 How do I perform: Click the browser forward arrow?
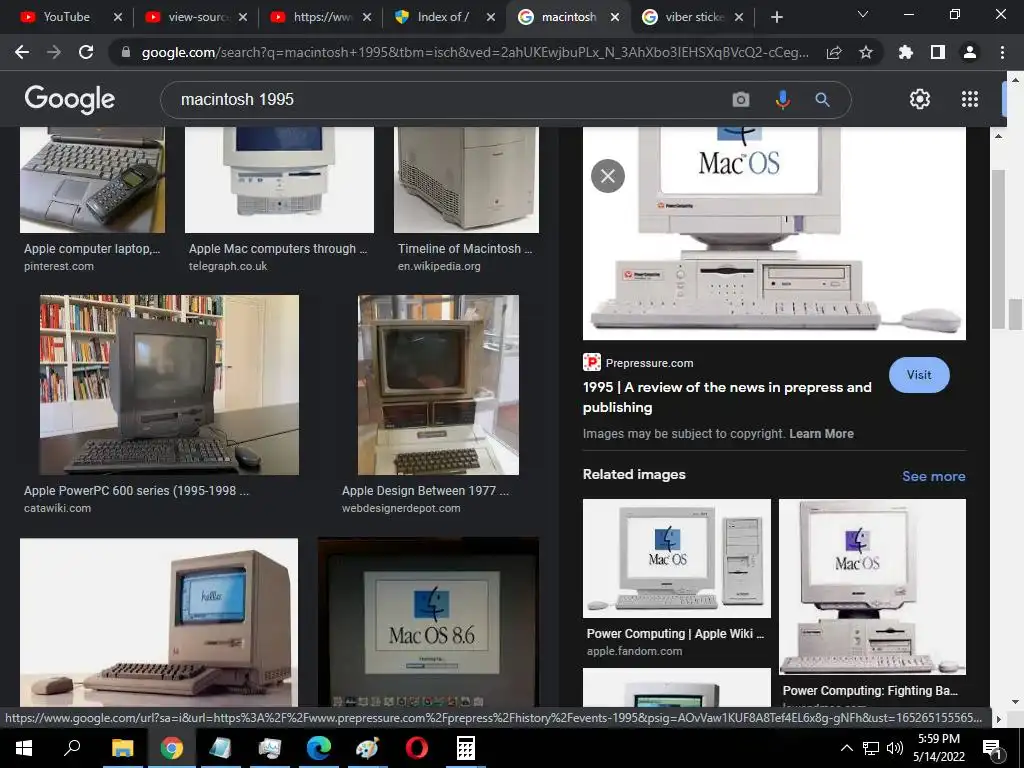(54, 52)
